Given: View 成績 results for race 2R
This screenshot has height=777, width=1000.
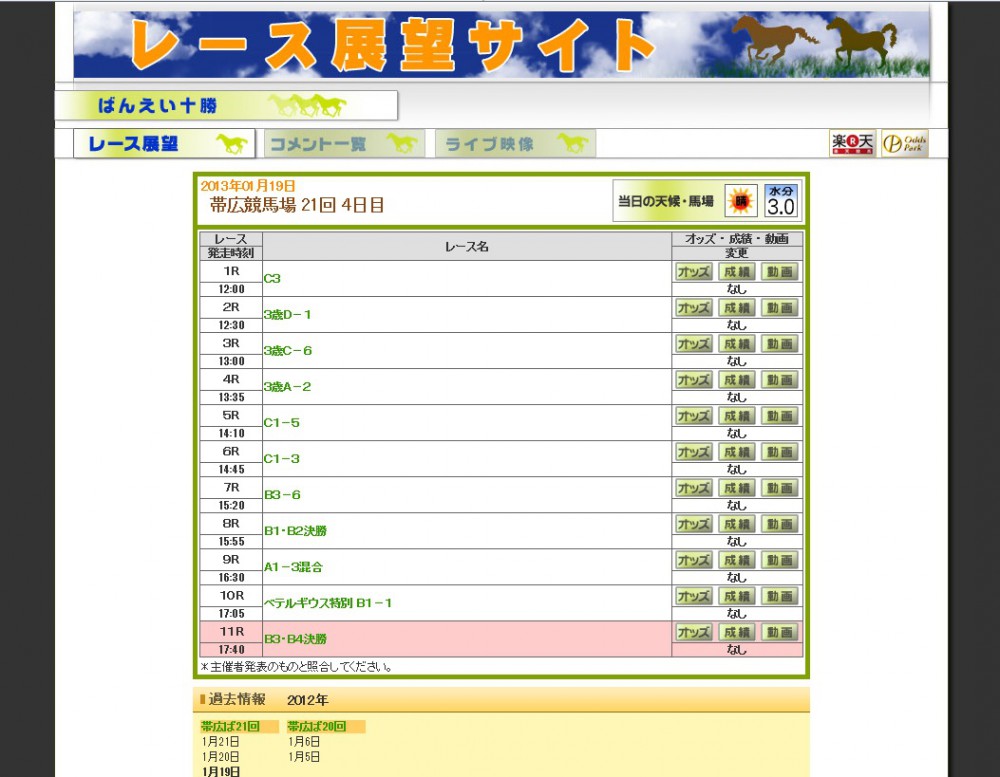Looking at the screenshot, I should tap(737, 308).
